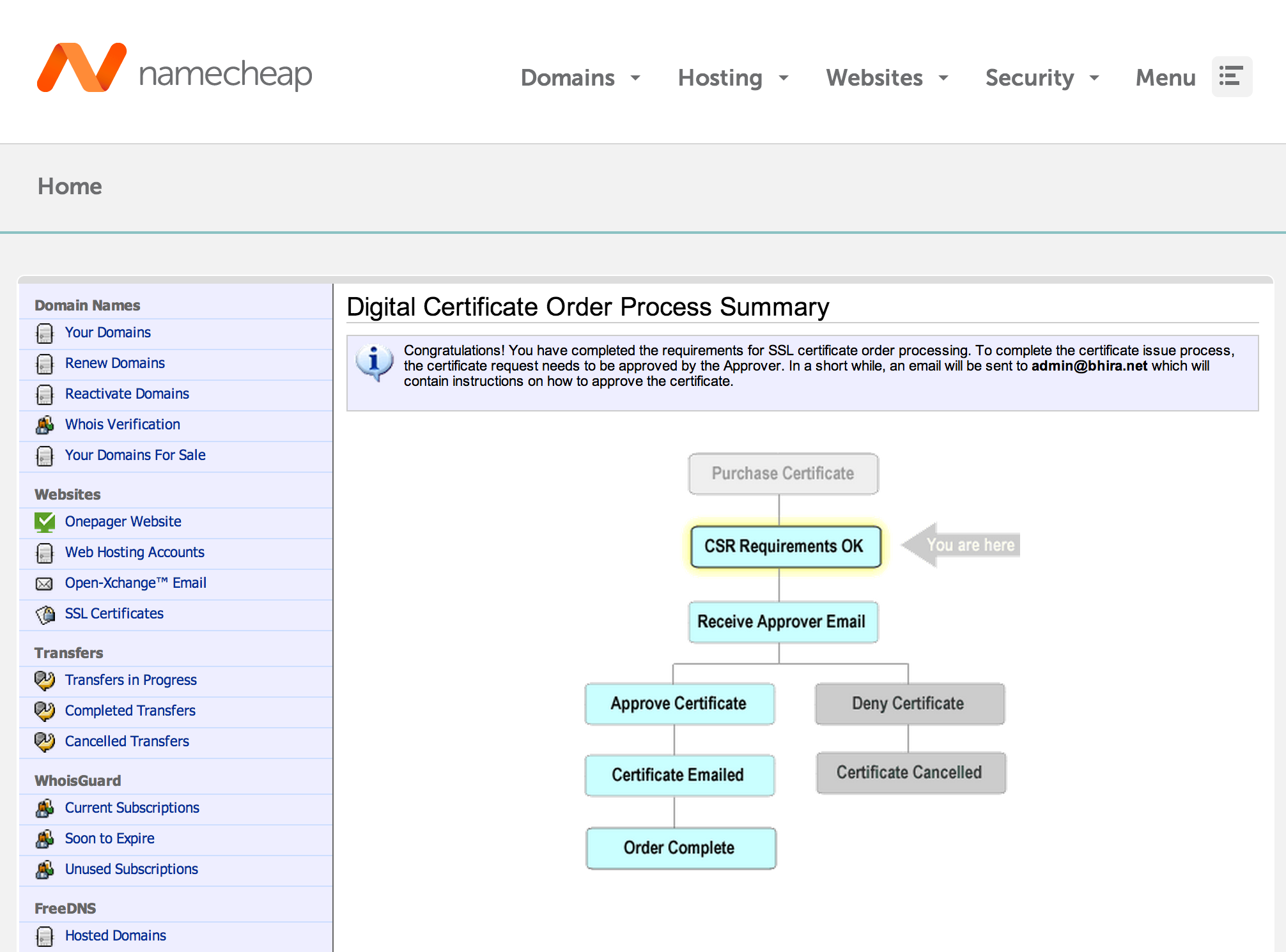
Task: Click the WhoisGuard section header
Action: (78, 780)
